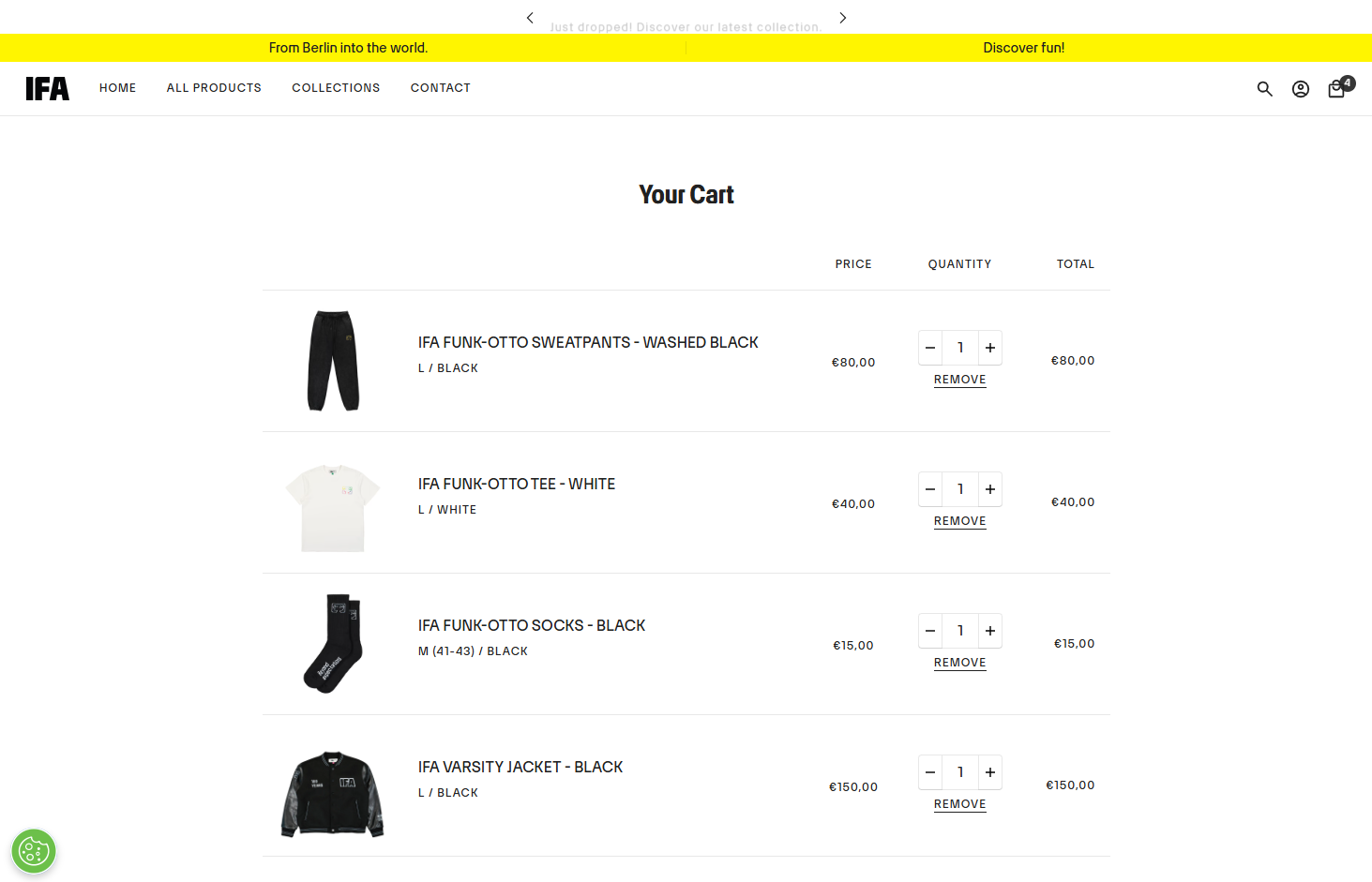Open the cookie preferences icon
The width and height of the screenshot is (1372, 882).
[x=34, y=851]
